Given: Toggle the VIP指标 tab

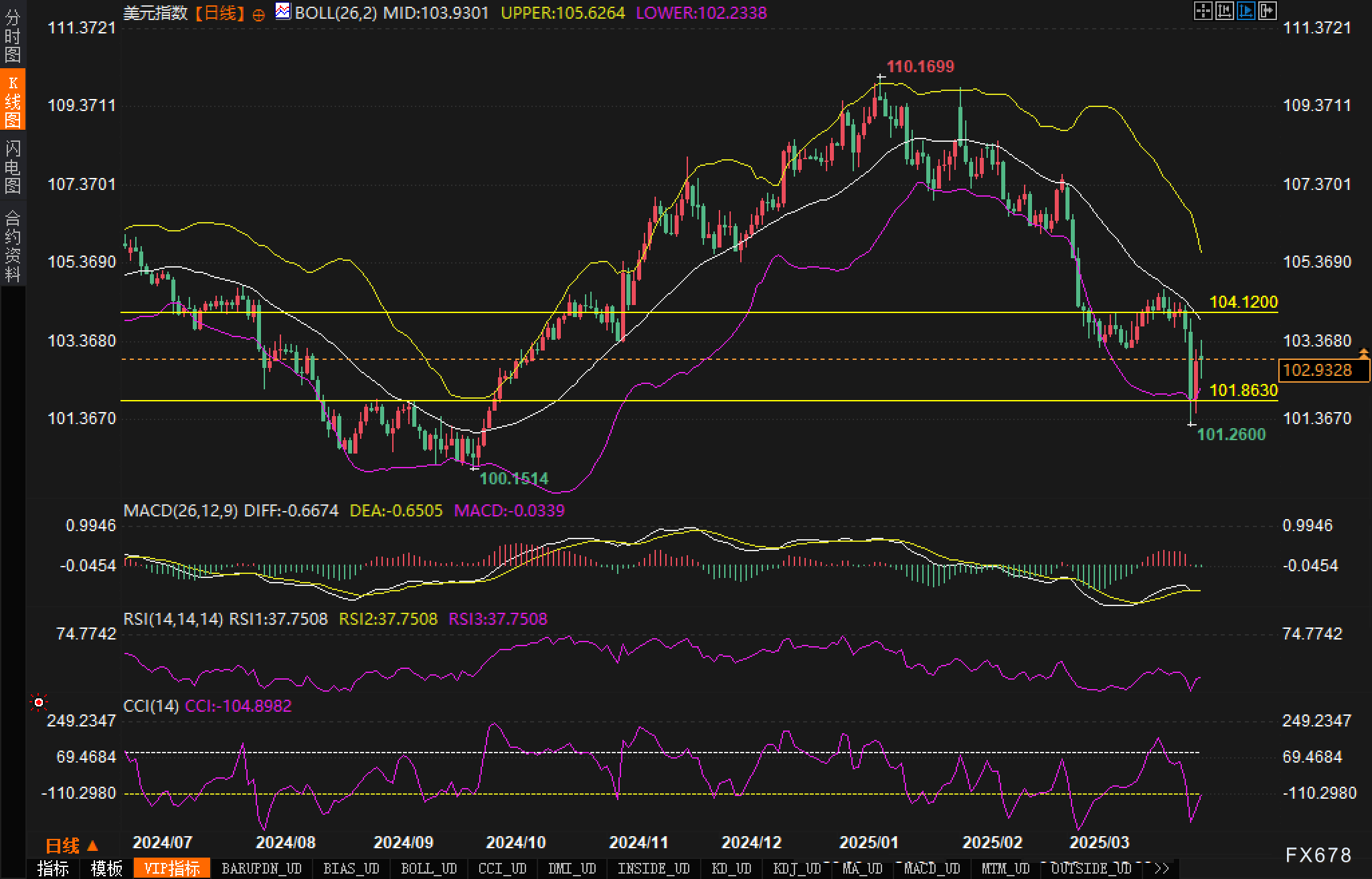Looking at the screenshot, I should (x=172, y=868).
